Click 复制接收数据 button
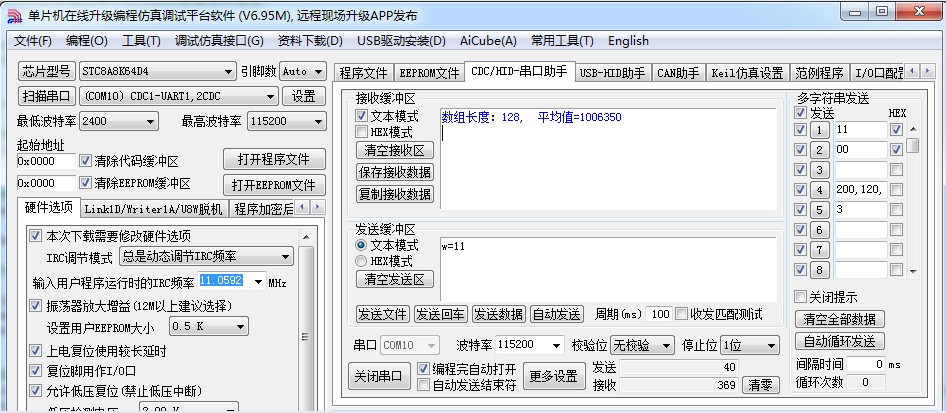The image size is (946, 413). pyautogui.click(x=395, y=194)
